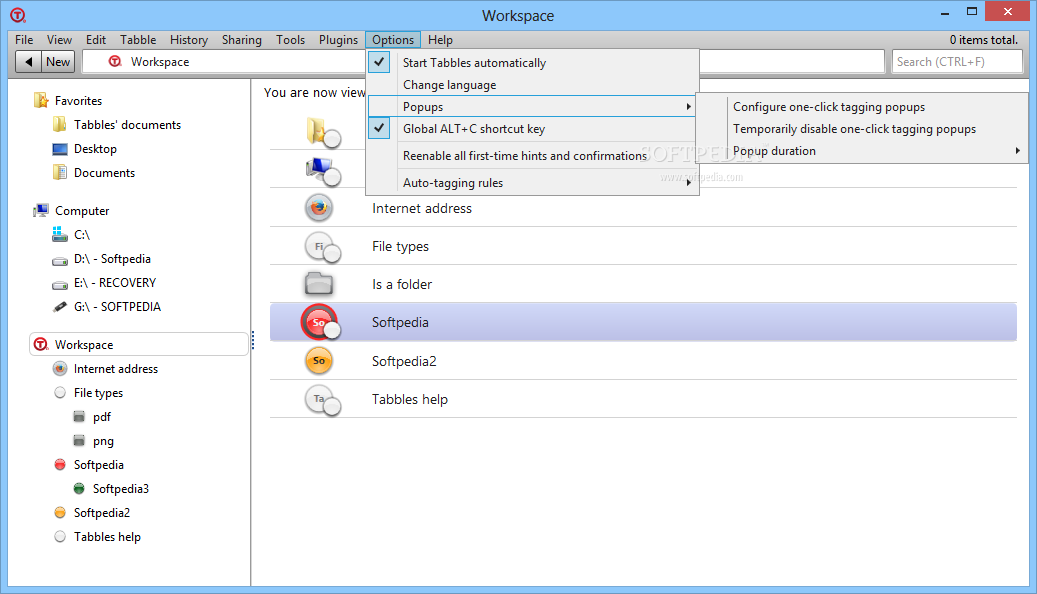Click the png tabble icon in tree

(x=79, y=441)
